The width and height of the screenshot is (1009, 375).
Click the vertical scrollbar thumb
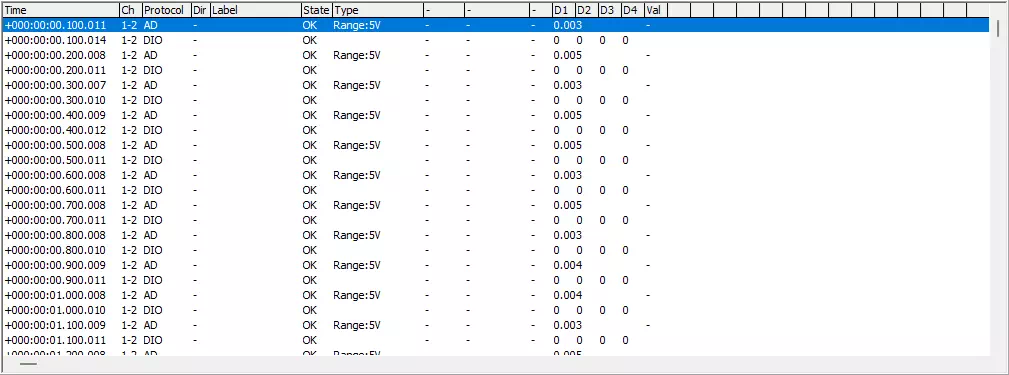click(x=998, y=28)
